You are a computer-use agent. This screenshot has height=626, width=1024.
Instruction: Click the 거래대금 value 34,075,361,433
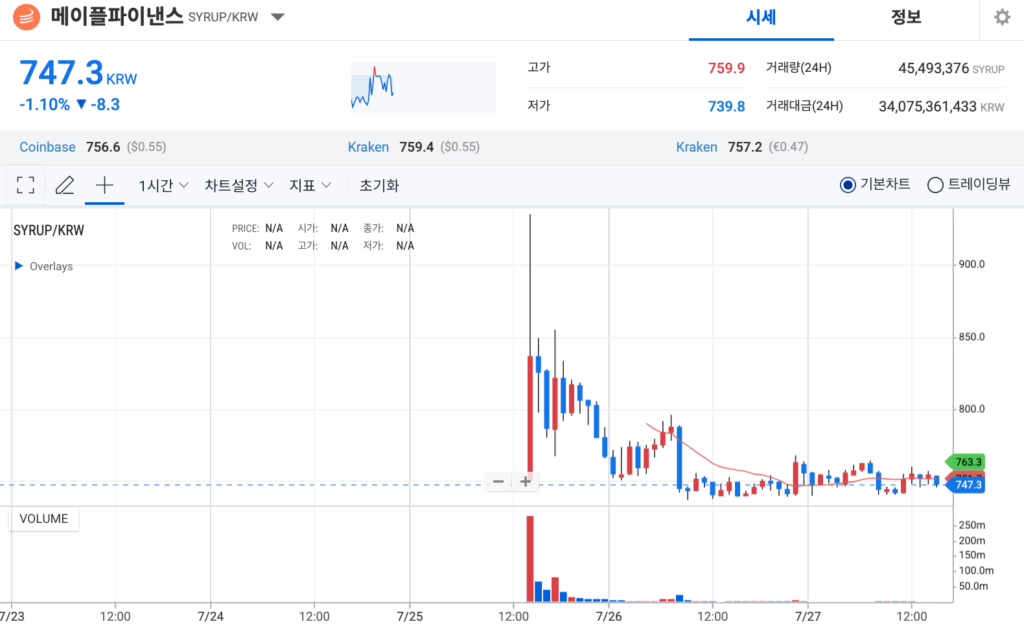coord(927,106)
